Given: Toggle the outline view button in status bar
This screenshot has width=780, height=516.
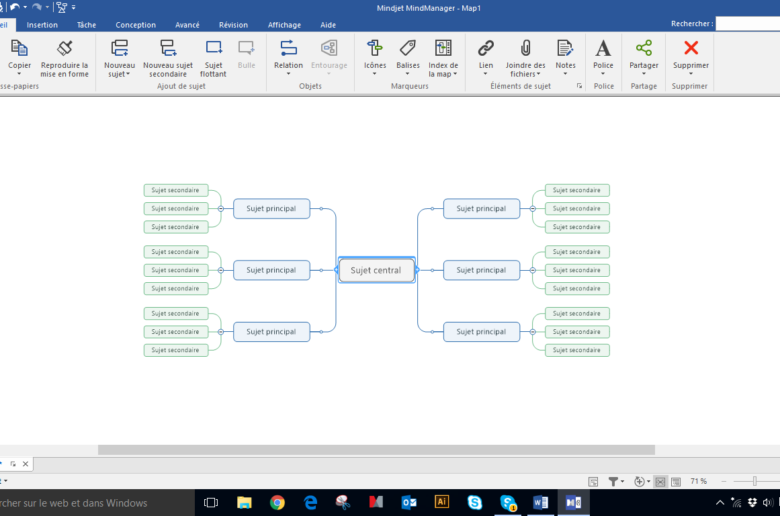Looking at the screenshot, I should (x=675, y=481).
